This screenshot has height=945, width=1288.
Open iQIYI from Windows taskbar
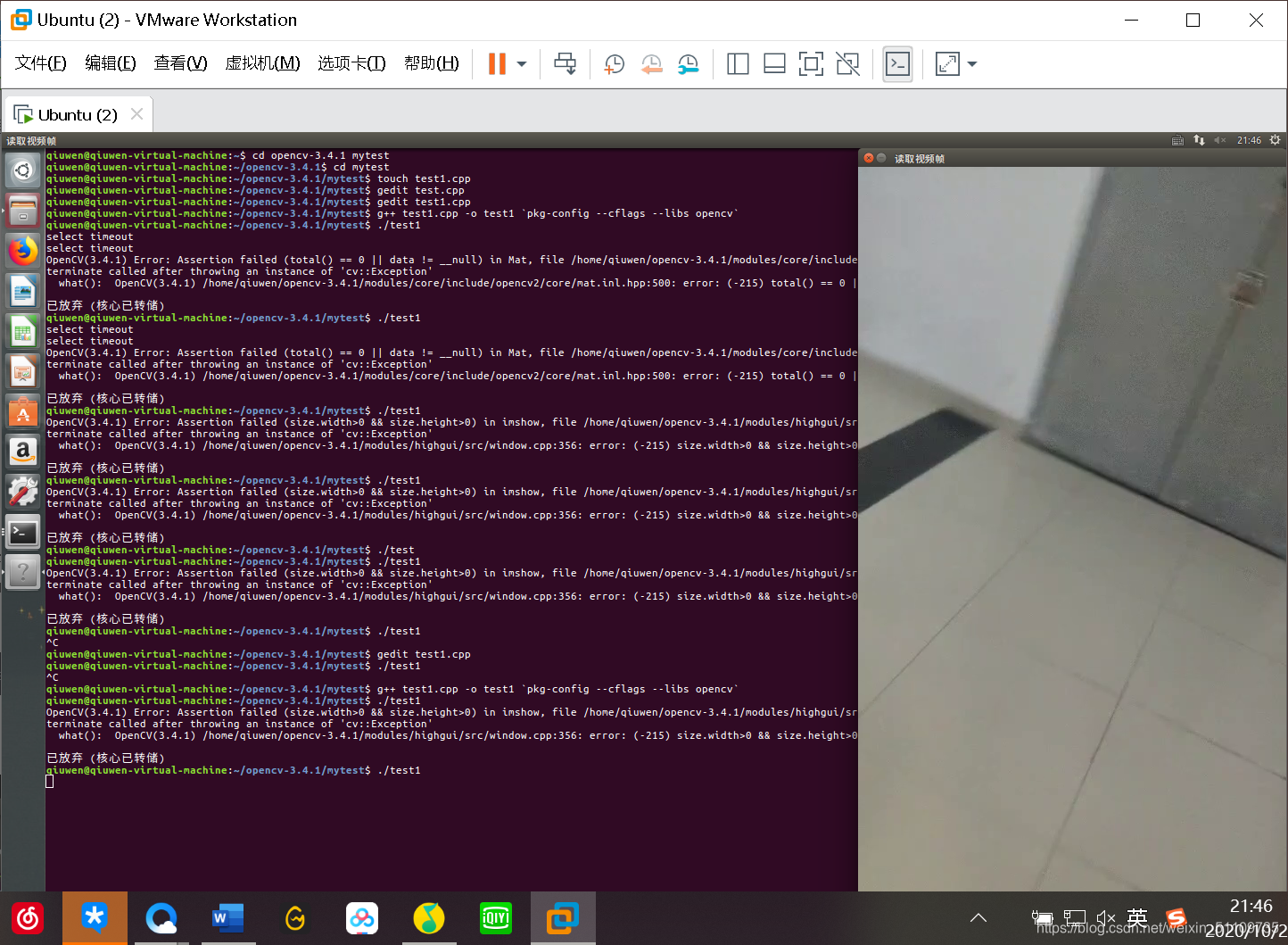(496, 918)
